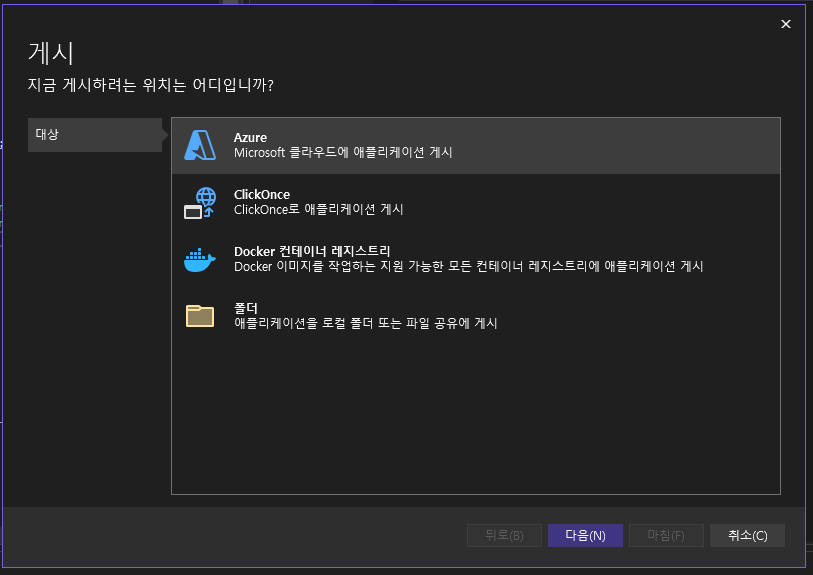Select the yellow folder icon
This screenshot has height=575, width=813.
tap(200, 316)
